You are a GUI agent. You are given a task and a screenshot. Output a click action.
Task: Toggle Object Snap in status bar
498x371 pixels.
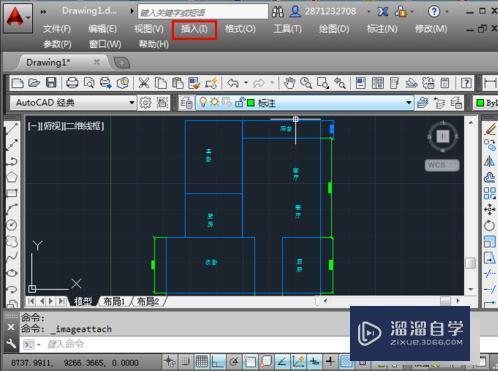[x=250, y=361]
